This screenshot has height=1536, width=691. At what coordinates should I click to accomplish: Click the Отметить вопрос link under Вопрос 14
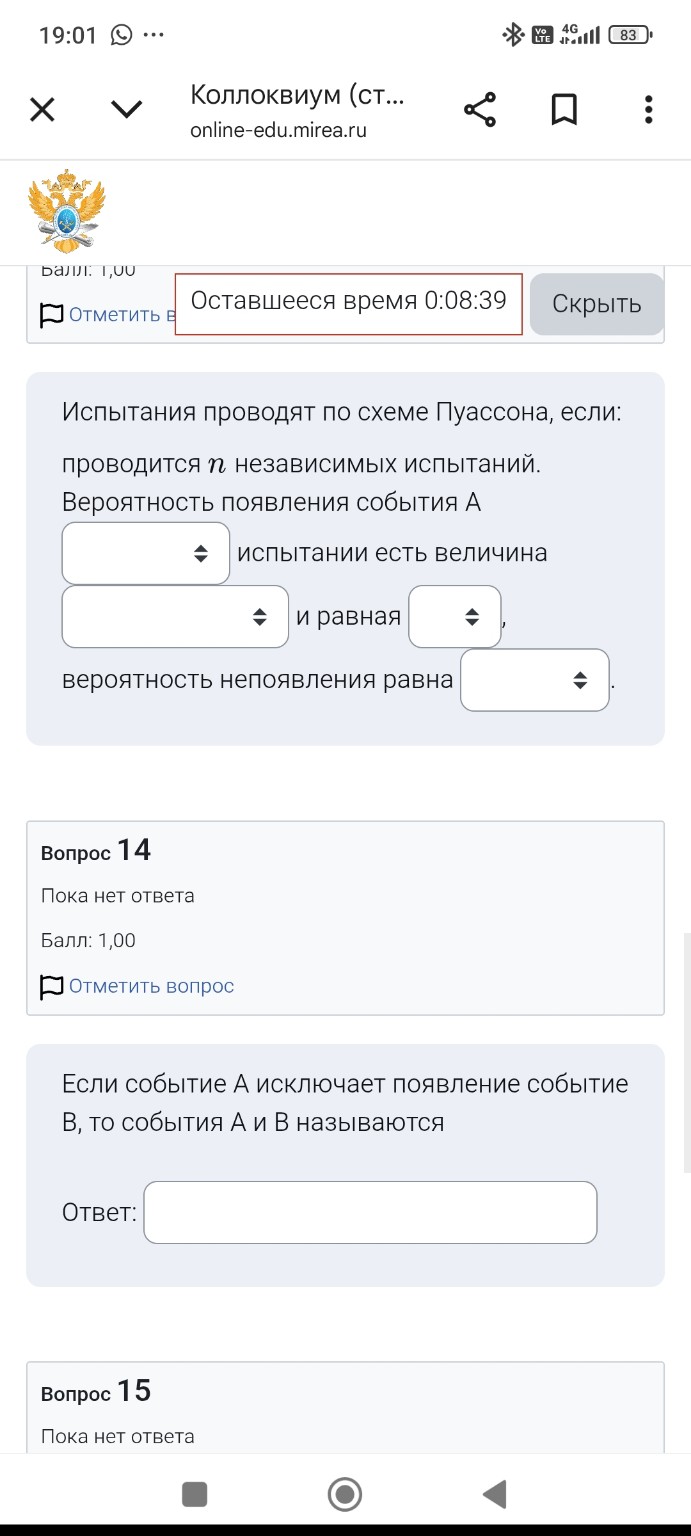click(x=151, y=985)
